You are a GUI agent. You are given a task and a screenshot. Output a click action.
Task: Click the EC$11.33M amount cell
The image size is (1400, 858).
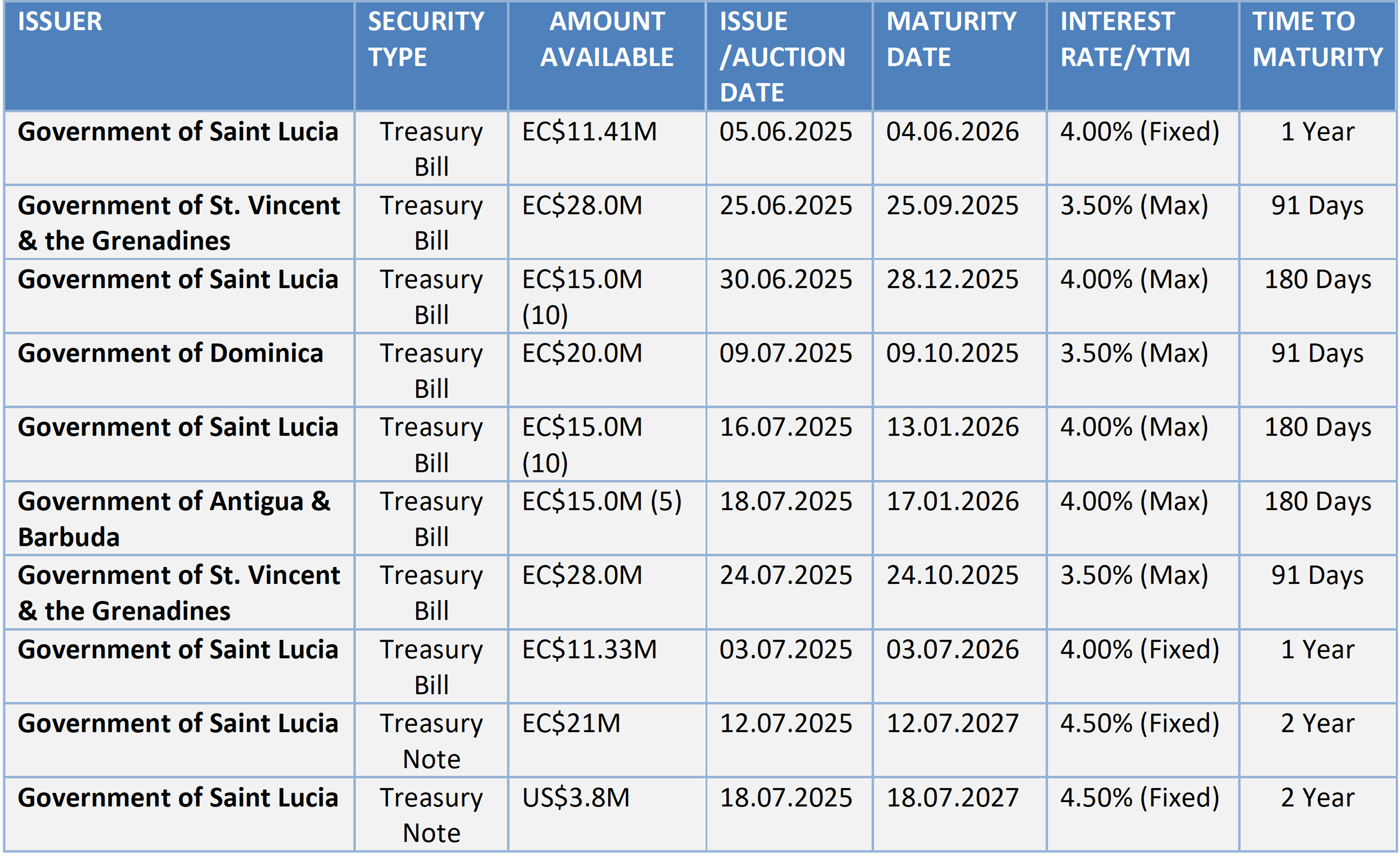pos(607,666)
